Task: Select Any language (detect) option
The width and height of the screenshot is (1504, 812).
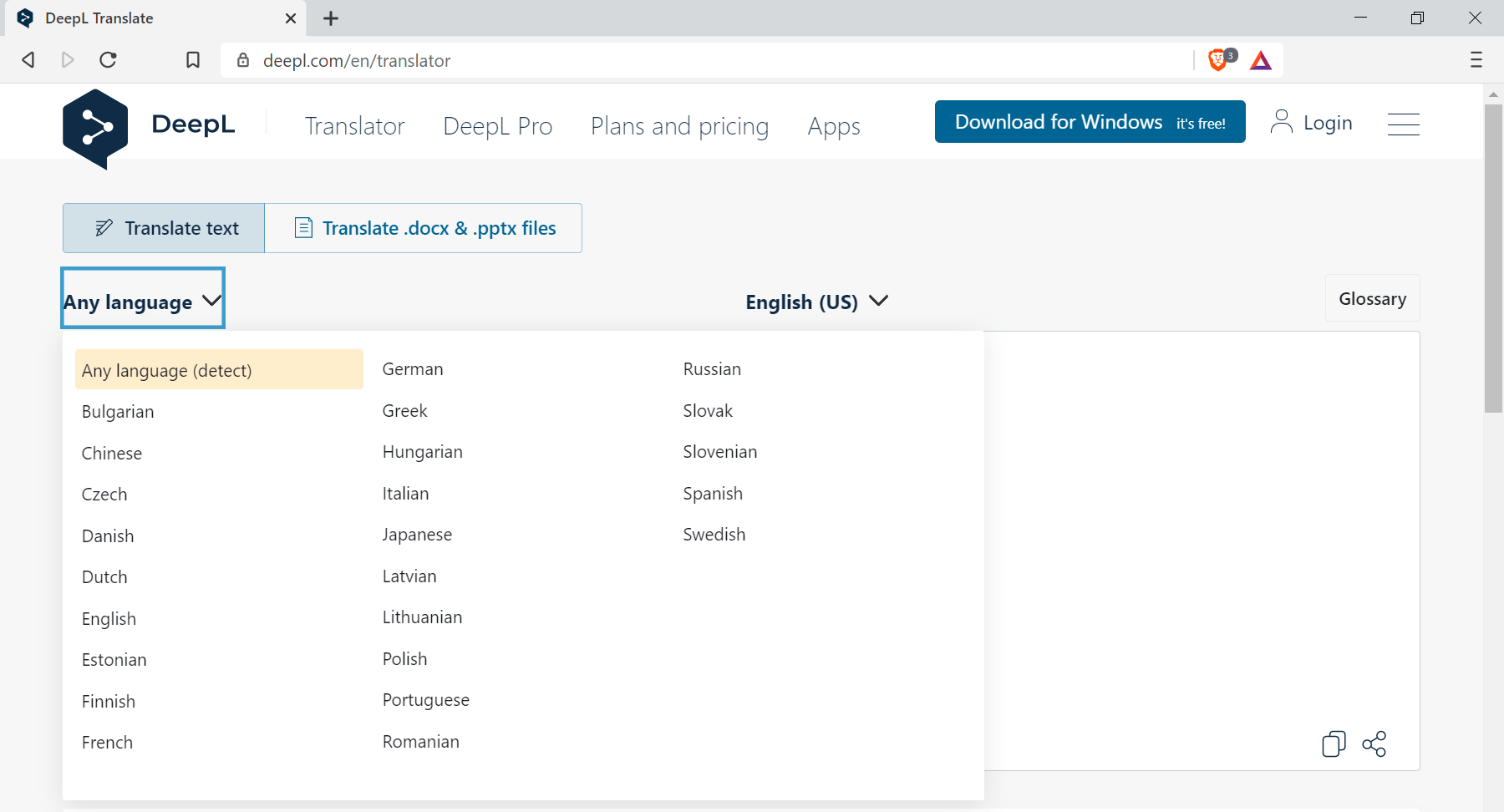Action: coord(219,370)
